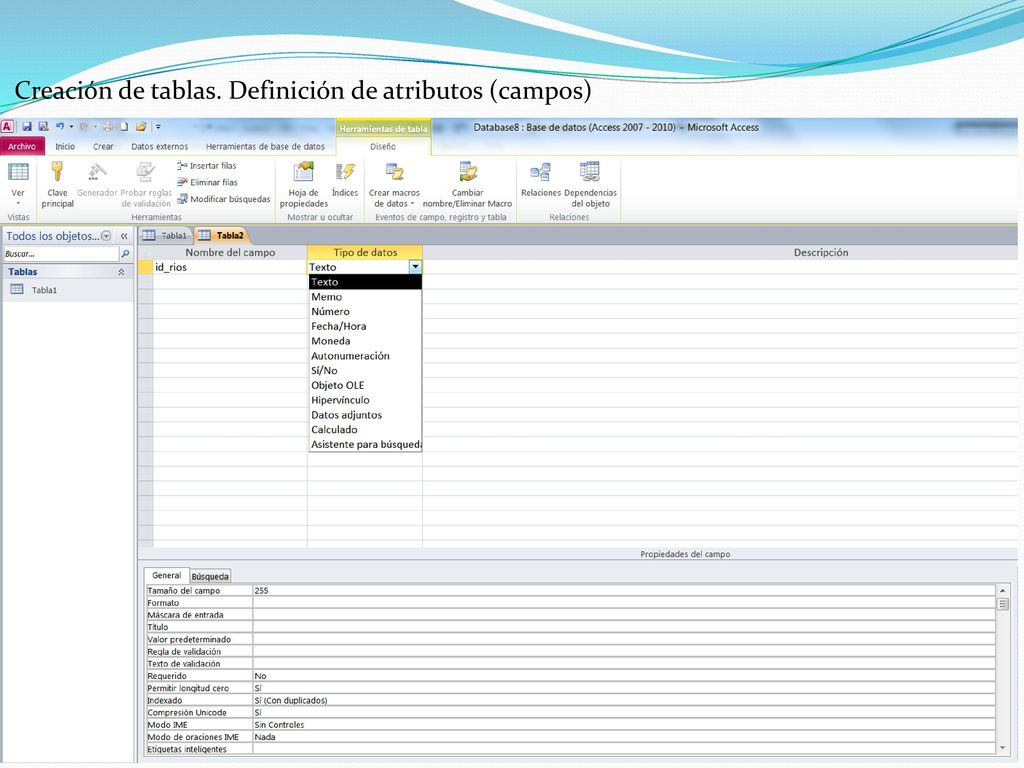The image size is (1024, 768).
Task: Click the properties scrollbar up arrow
Action: [1002, 590]
